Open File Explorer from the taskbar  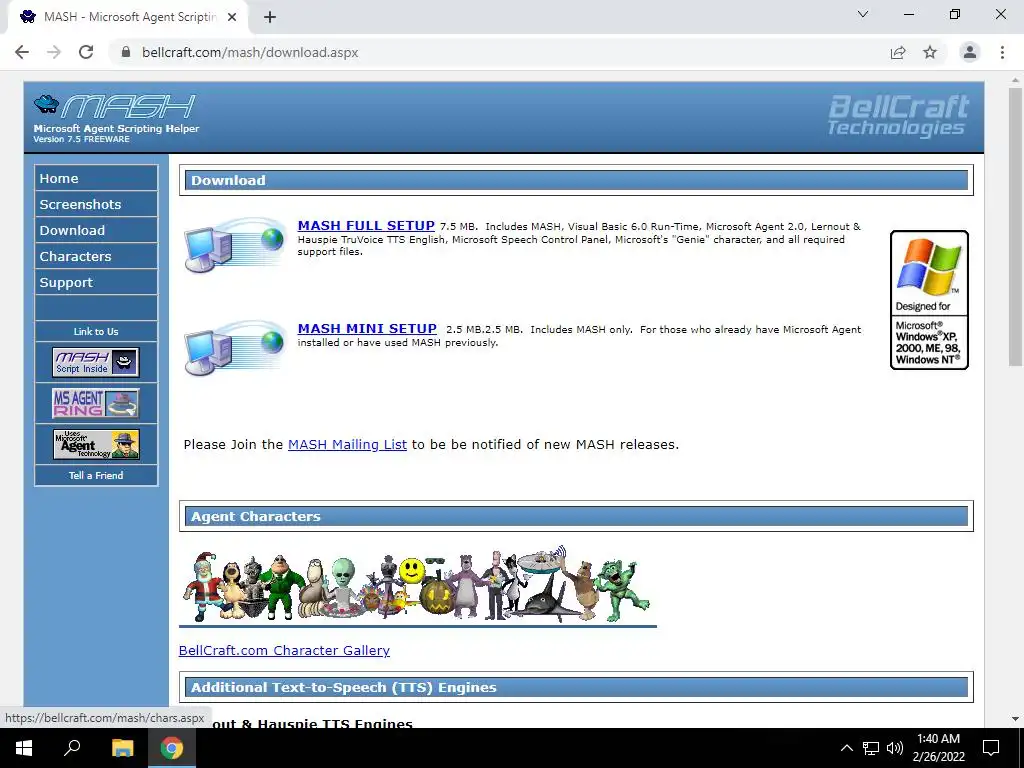pyautogui.click(x=122, y=748)
